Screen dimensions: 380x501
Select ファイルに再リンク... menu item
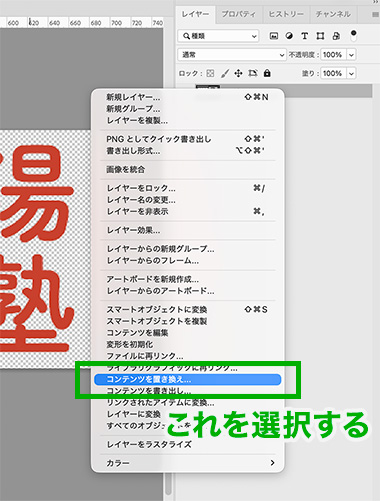(188, 356)
